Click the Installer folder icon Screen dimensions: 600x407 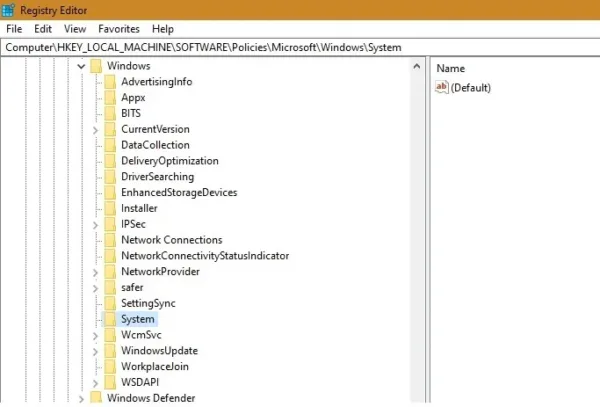pyautogui.click(x=110, y=208)
